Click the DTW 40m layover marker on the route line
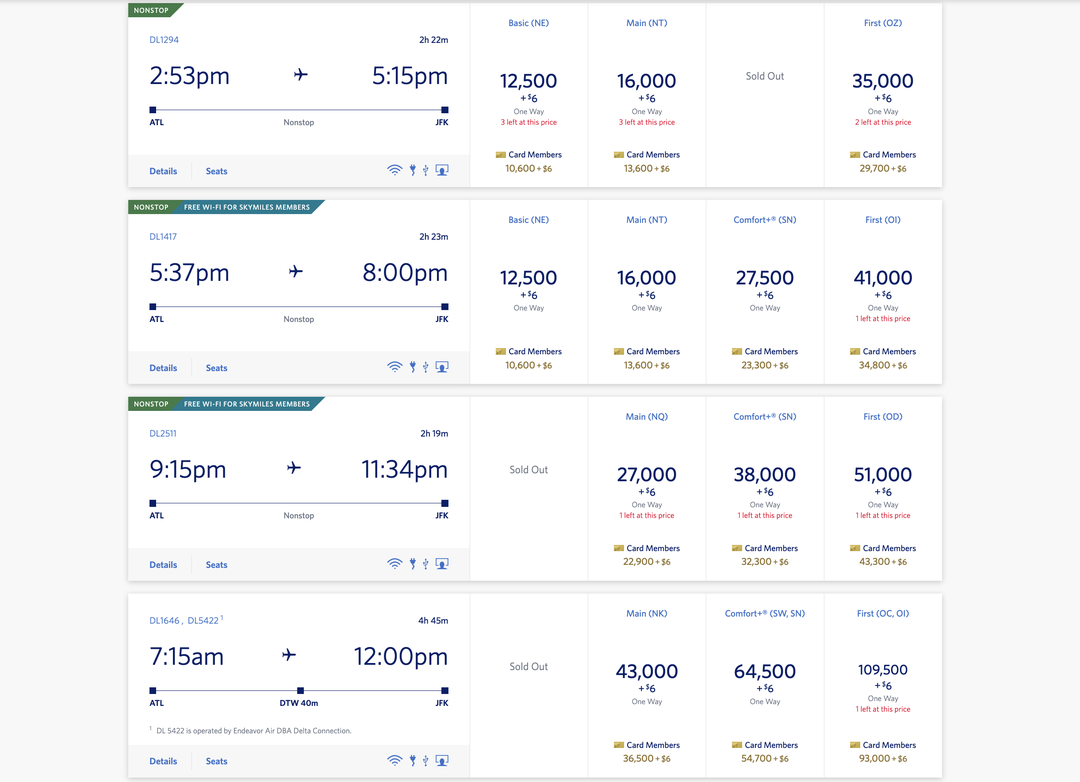This screenshot has width=1080, height=782. [298, 690]
